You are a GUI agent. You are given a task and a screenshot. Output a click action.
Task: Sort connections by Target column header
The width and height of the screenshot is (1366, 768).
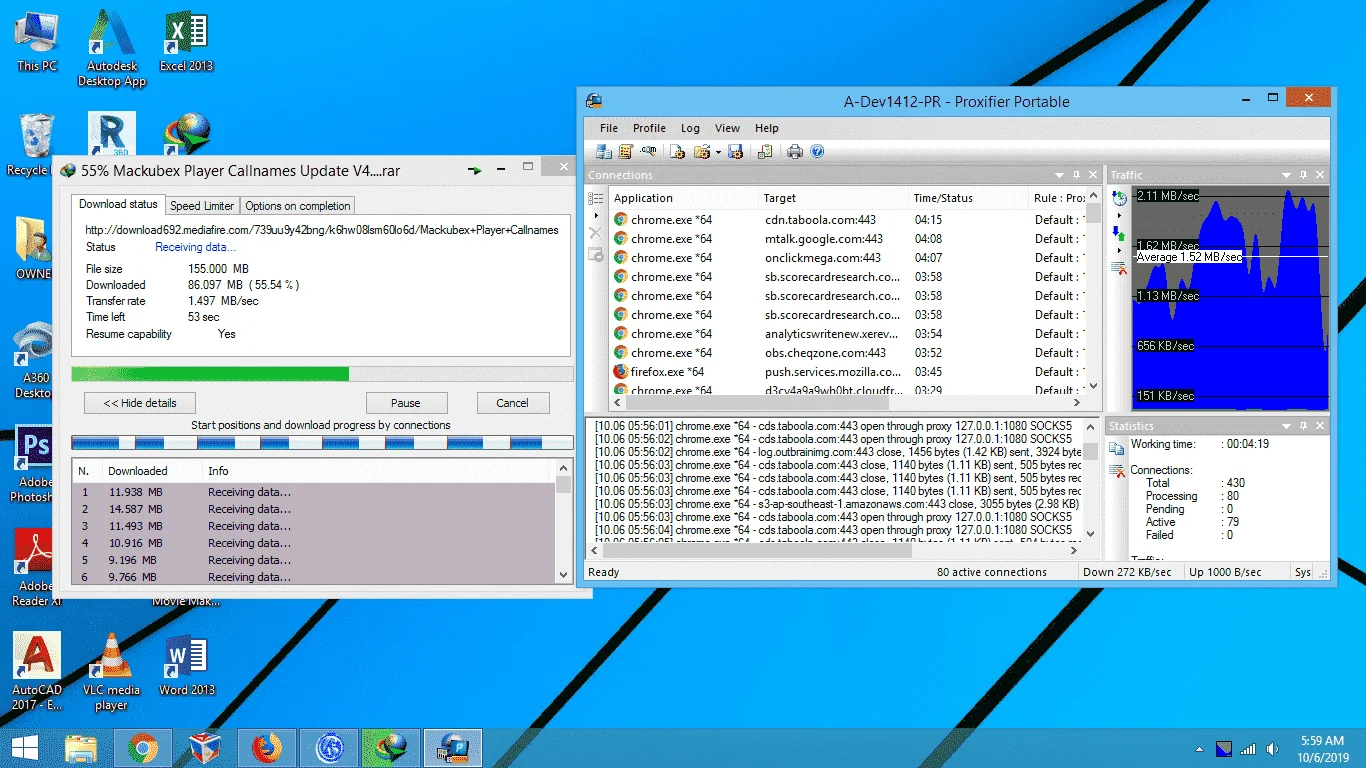pos(833,198)
